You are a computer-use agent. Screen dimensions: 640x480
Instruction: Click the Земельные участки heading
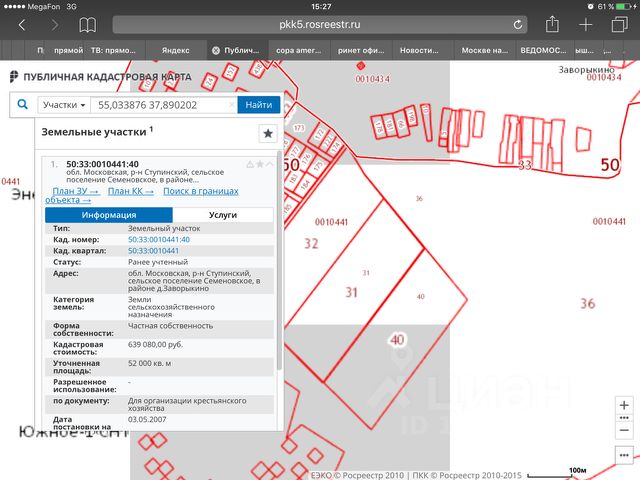coord(94,132)
